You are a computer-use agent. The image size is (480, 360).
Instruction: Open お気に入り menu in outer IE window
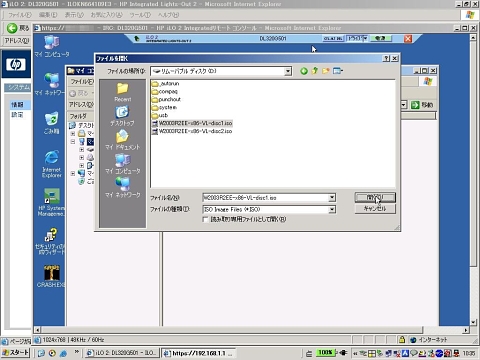click(106, 15)
